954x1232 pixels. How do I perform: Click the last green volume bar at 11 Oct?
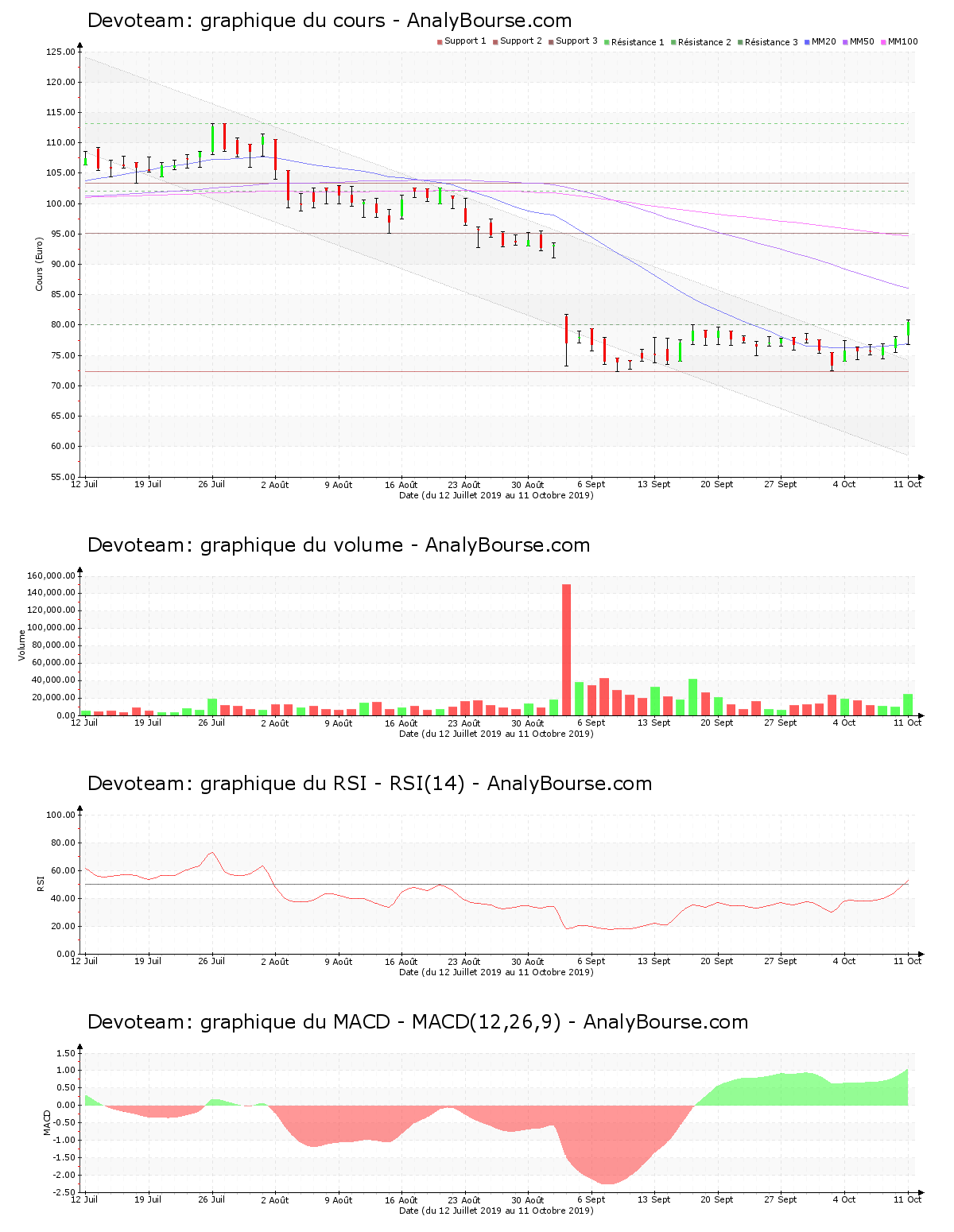tap(908, 705)
